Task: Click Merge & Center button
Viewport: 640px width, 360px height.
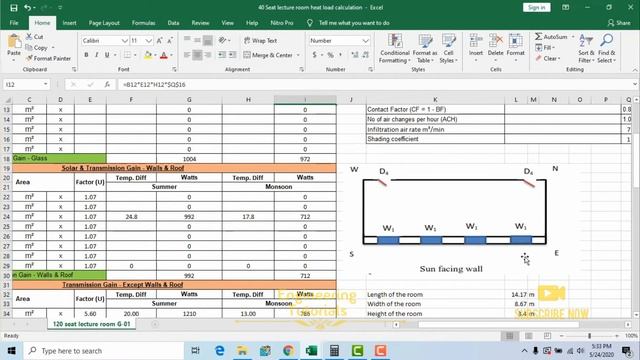Action: coord(268,55)
